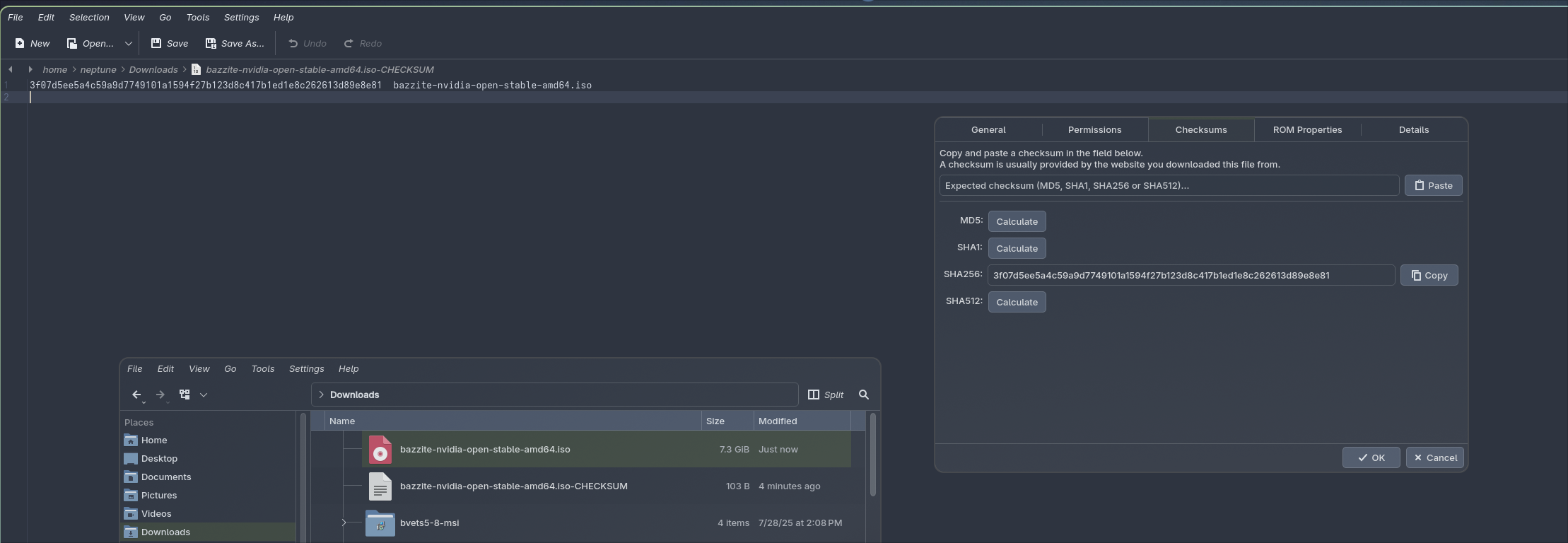Expand Dolphin's view mode dropdown arrow

(x=204, y=395)
